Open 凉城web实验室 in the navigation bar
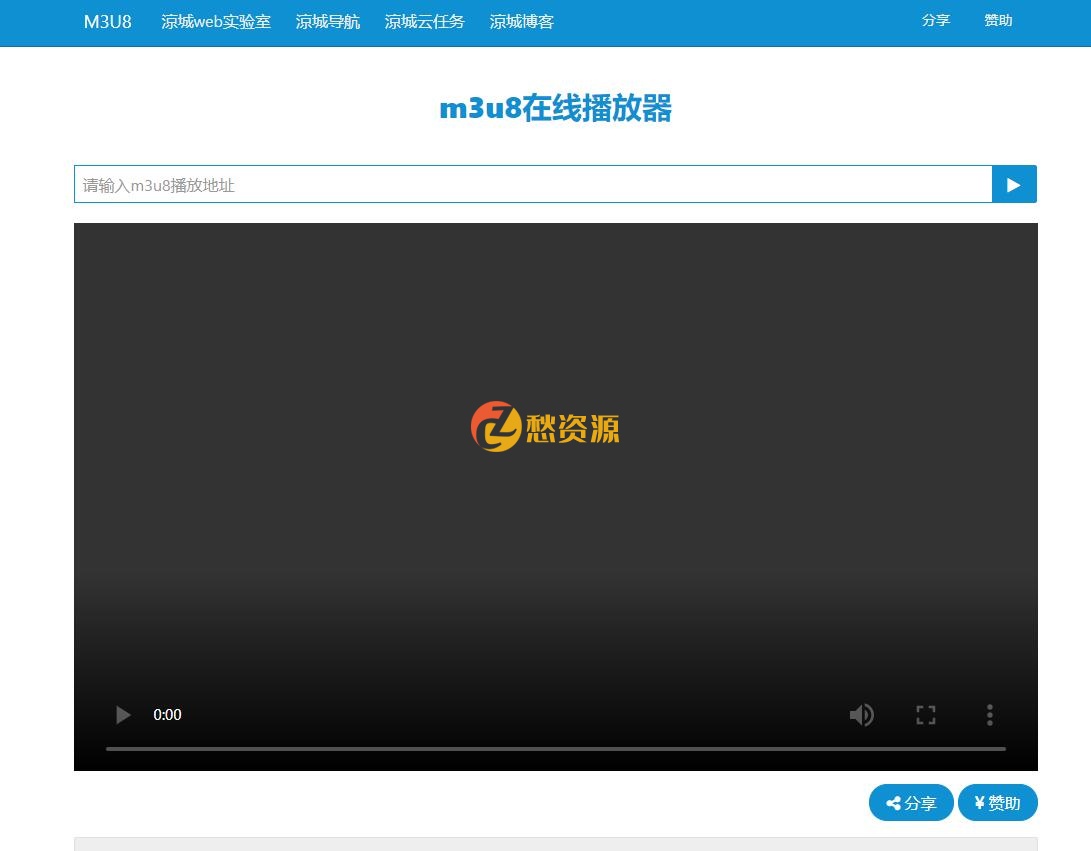This screenshot has width=1091, height=851. pos(216,21)
